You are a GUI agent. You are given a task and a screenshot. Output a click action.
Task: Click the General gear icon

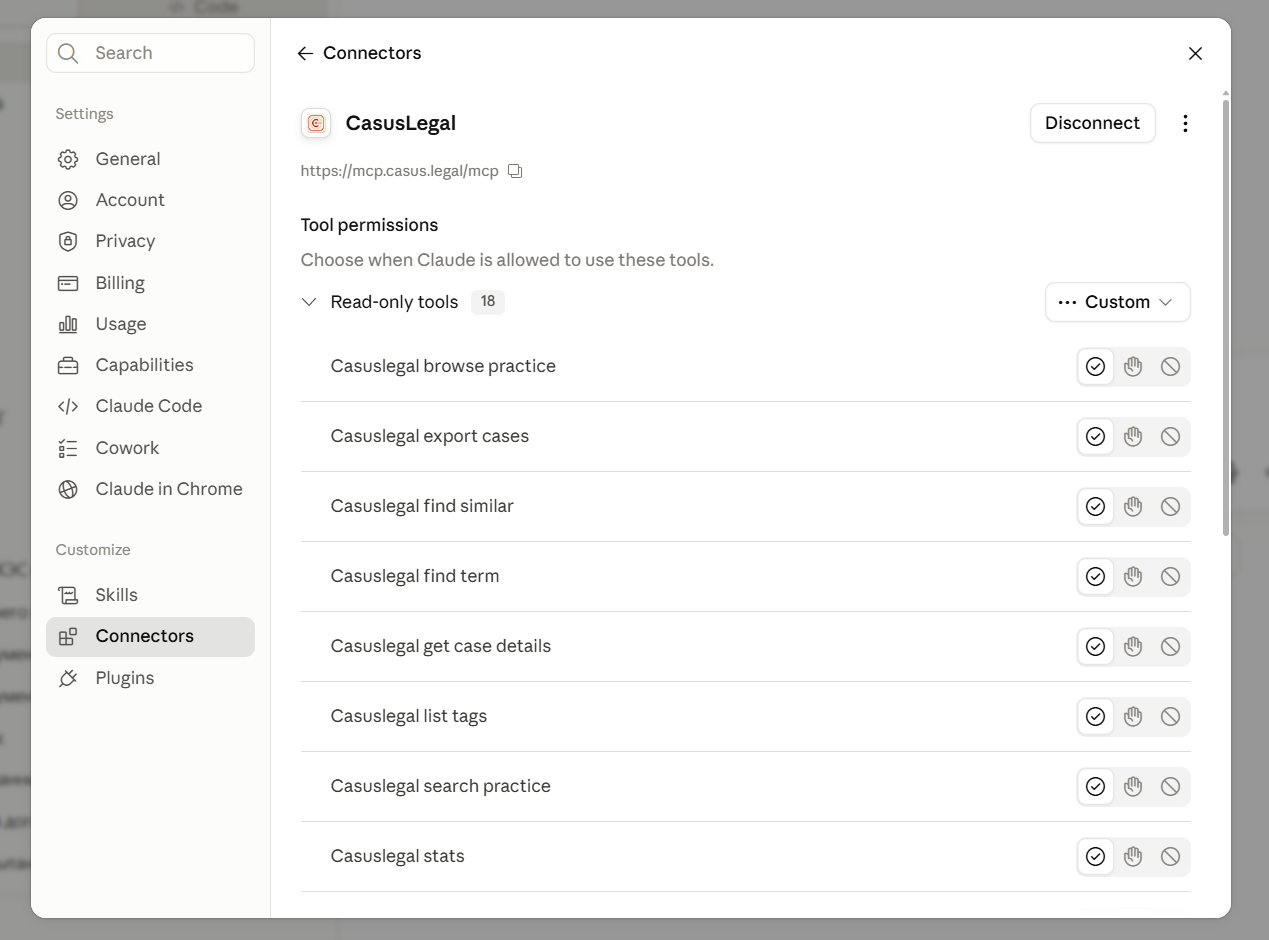[x=68, y=159]
